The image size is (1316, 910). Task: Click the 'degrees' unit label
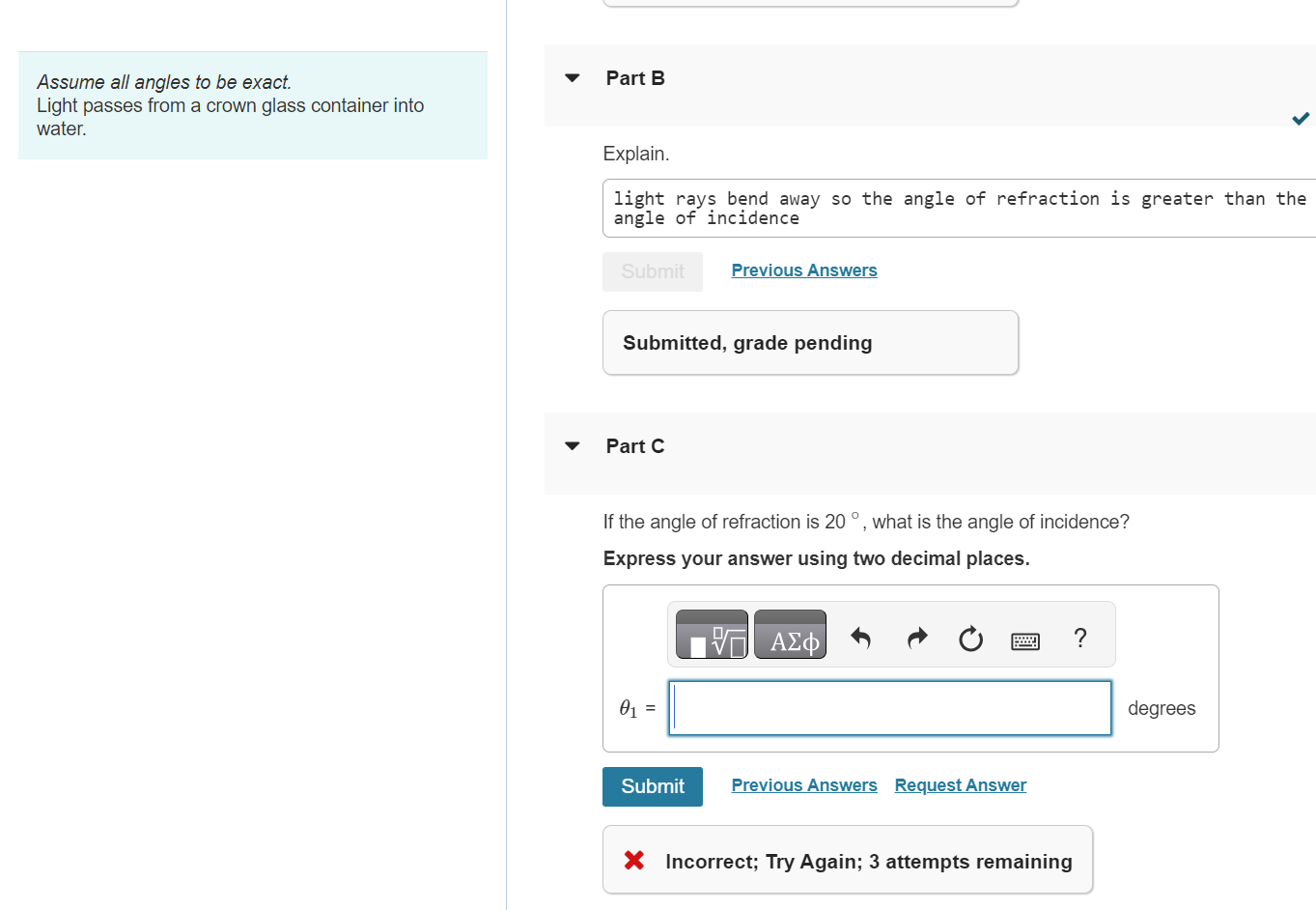[1162, 708]
